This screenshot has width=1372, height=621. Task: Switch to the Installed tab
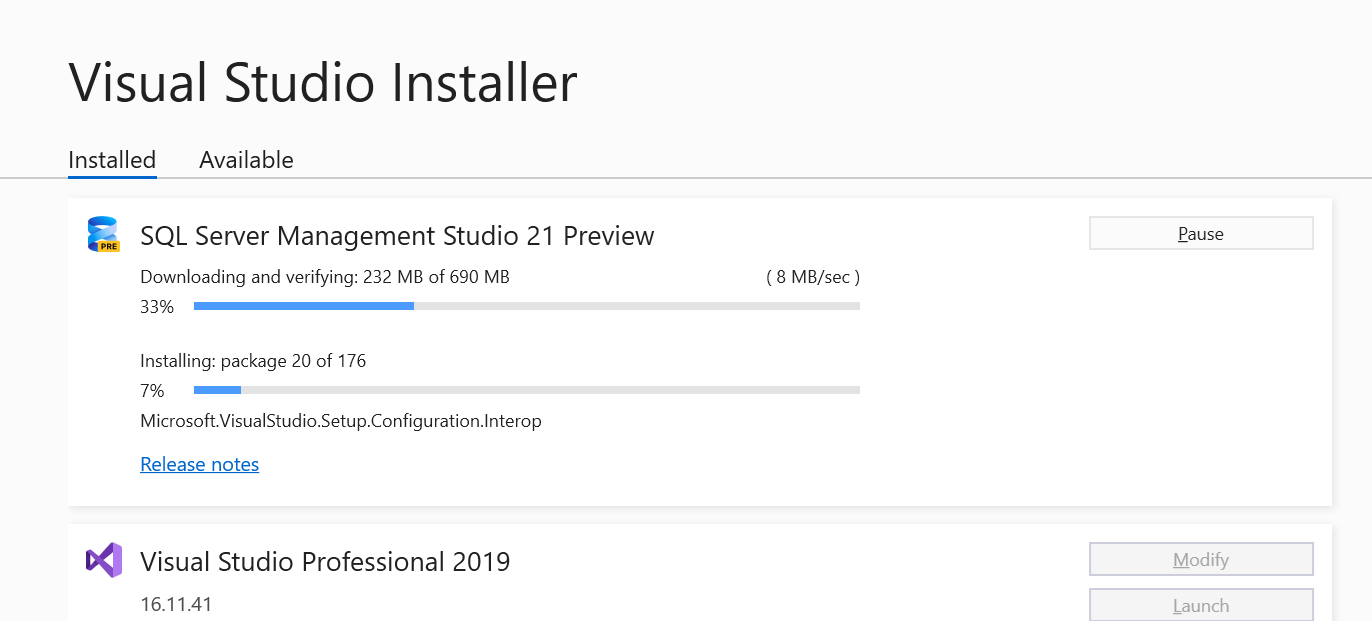(112, 160)
